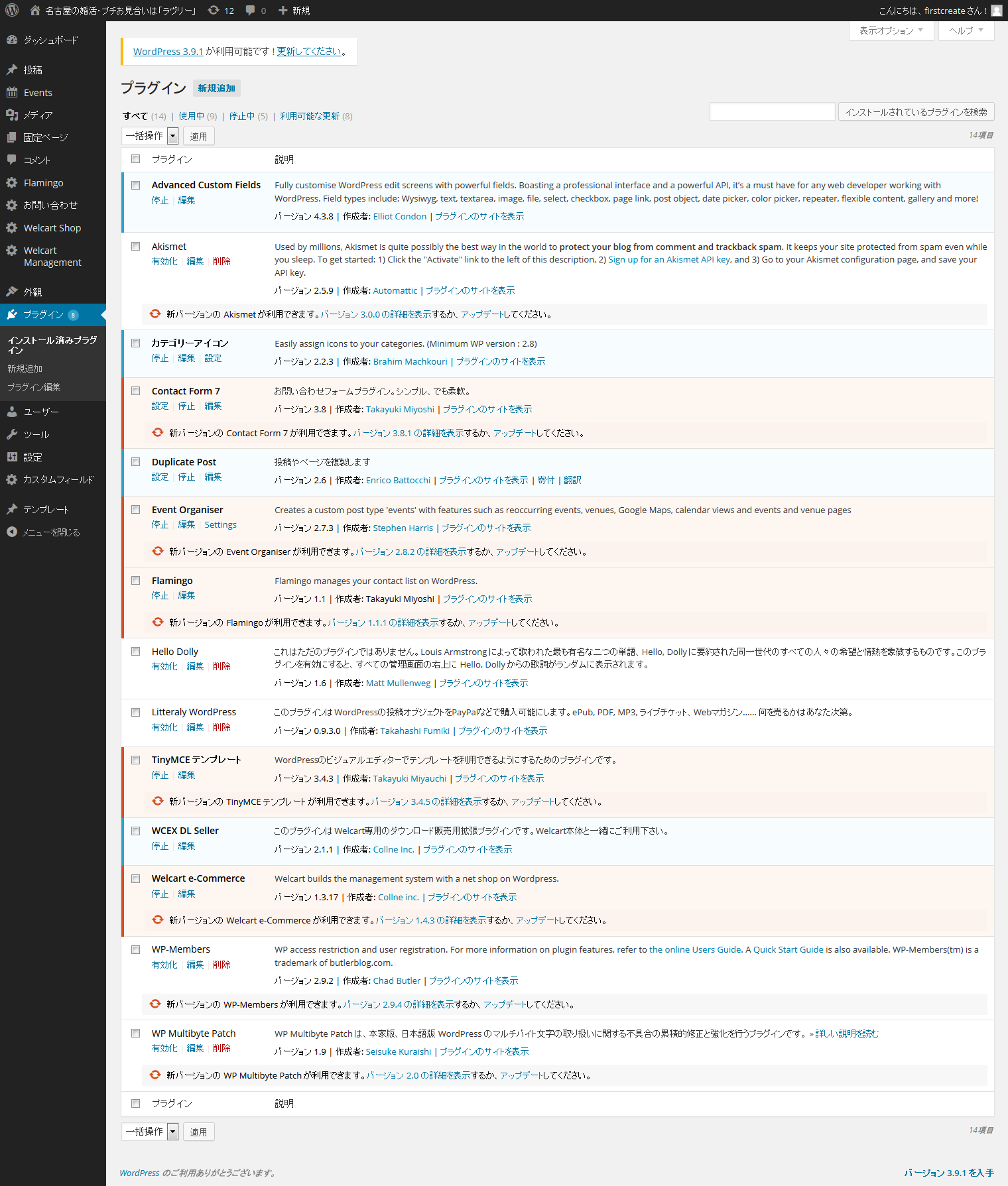Deactivate Advanced Custom Fields plugin
Image resolution: width=1008 pixels, height=1186 pixels.
pyautogui.click(x=160, y=200)
